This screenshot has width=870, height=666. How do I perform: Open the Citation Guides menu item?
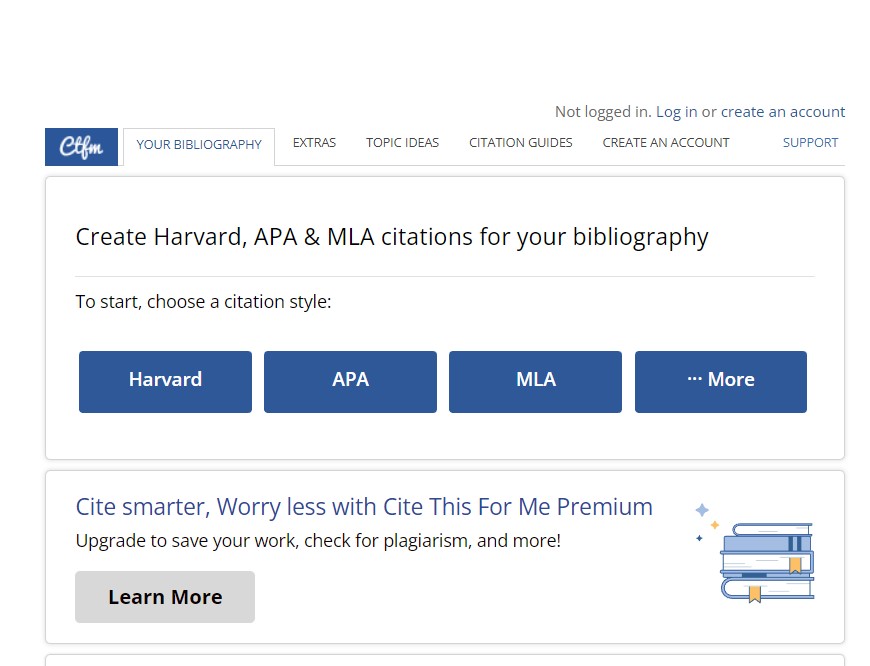(x=520, y=143)
